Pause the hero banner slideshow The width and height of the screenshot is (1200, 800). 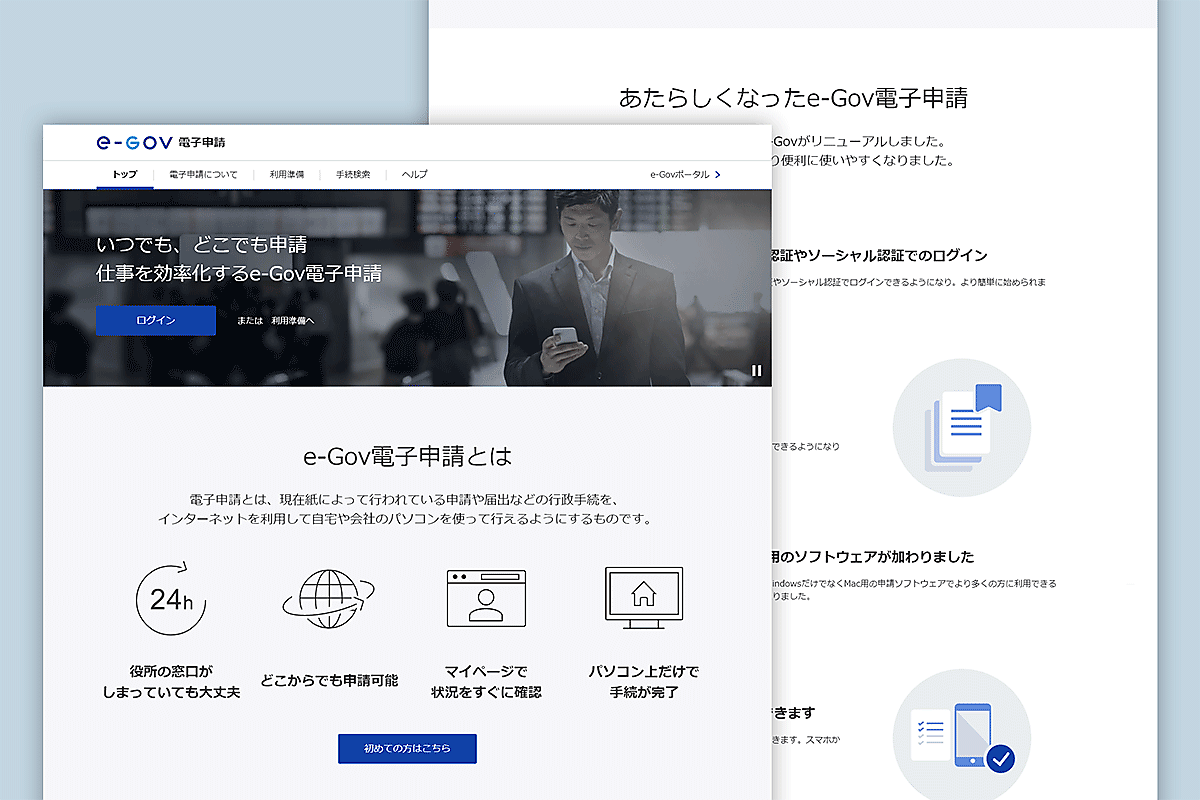tap(756, 371)
